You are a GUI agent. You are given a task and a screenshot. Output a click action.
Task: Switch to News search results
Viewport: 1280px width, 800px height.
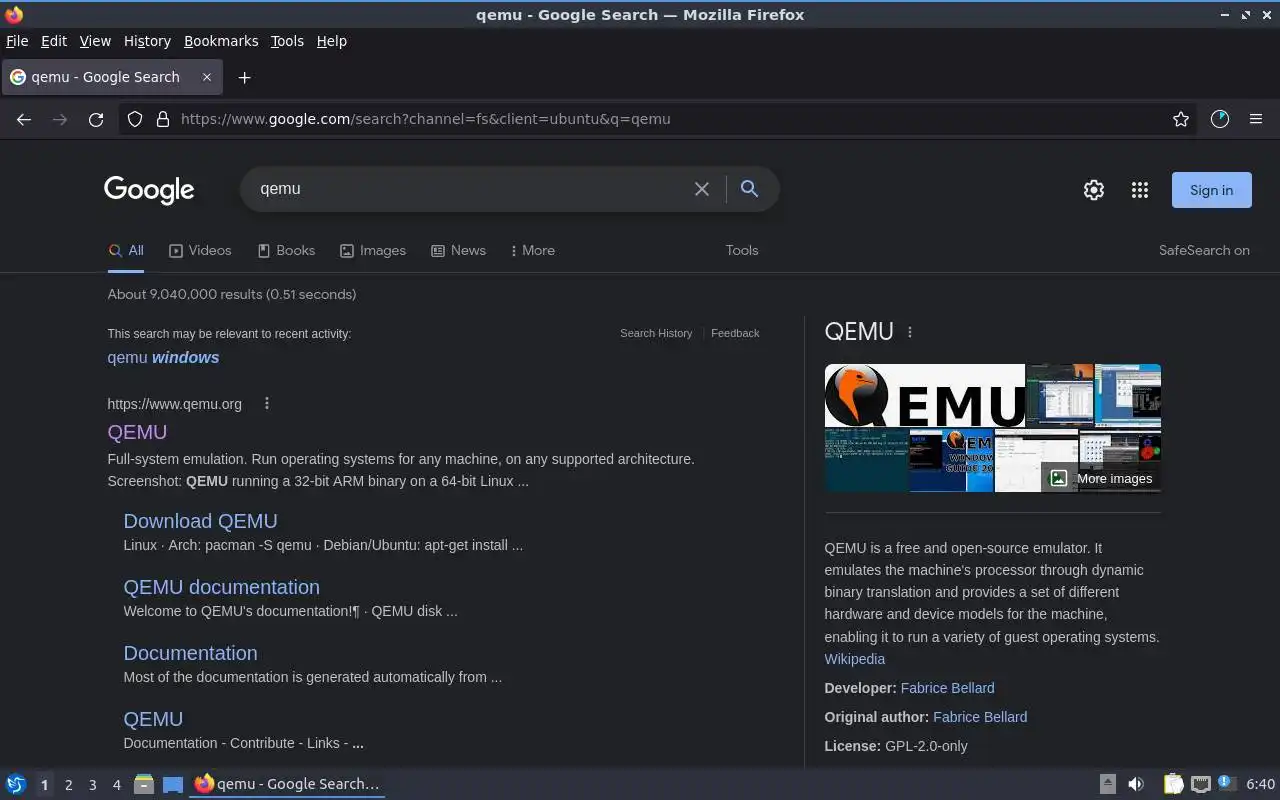tap(458, 251)
